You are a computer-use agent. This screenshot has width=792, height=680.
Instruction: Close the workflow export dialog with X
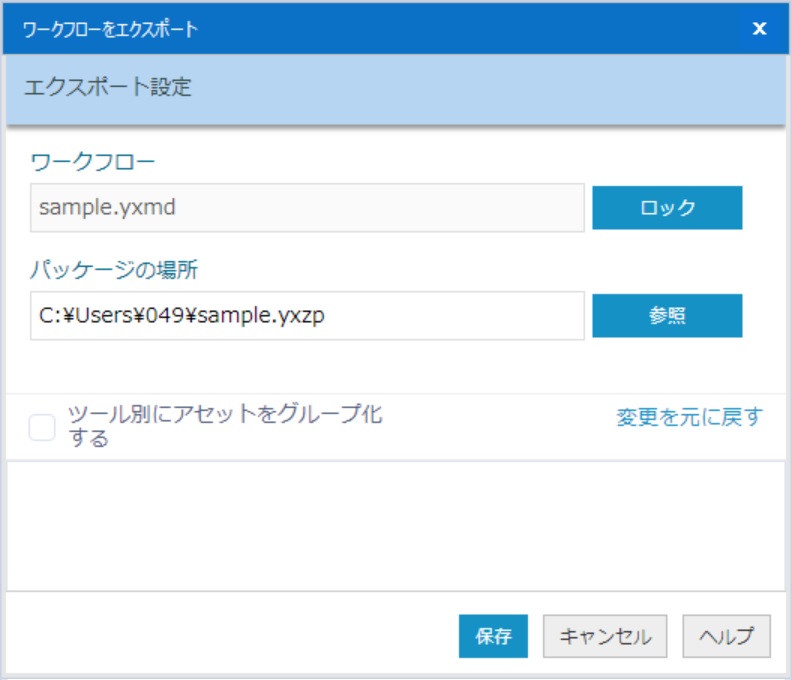(x=759, y=28)
